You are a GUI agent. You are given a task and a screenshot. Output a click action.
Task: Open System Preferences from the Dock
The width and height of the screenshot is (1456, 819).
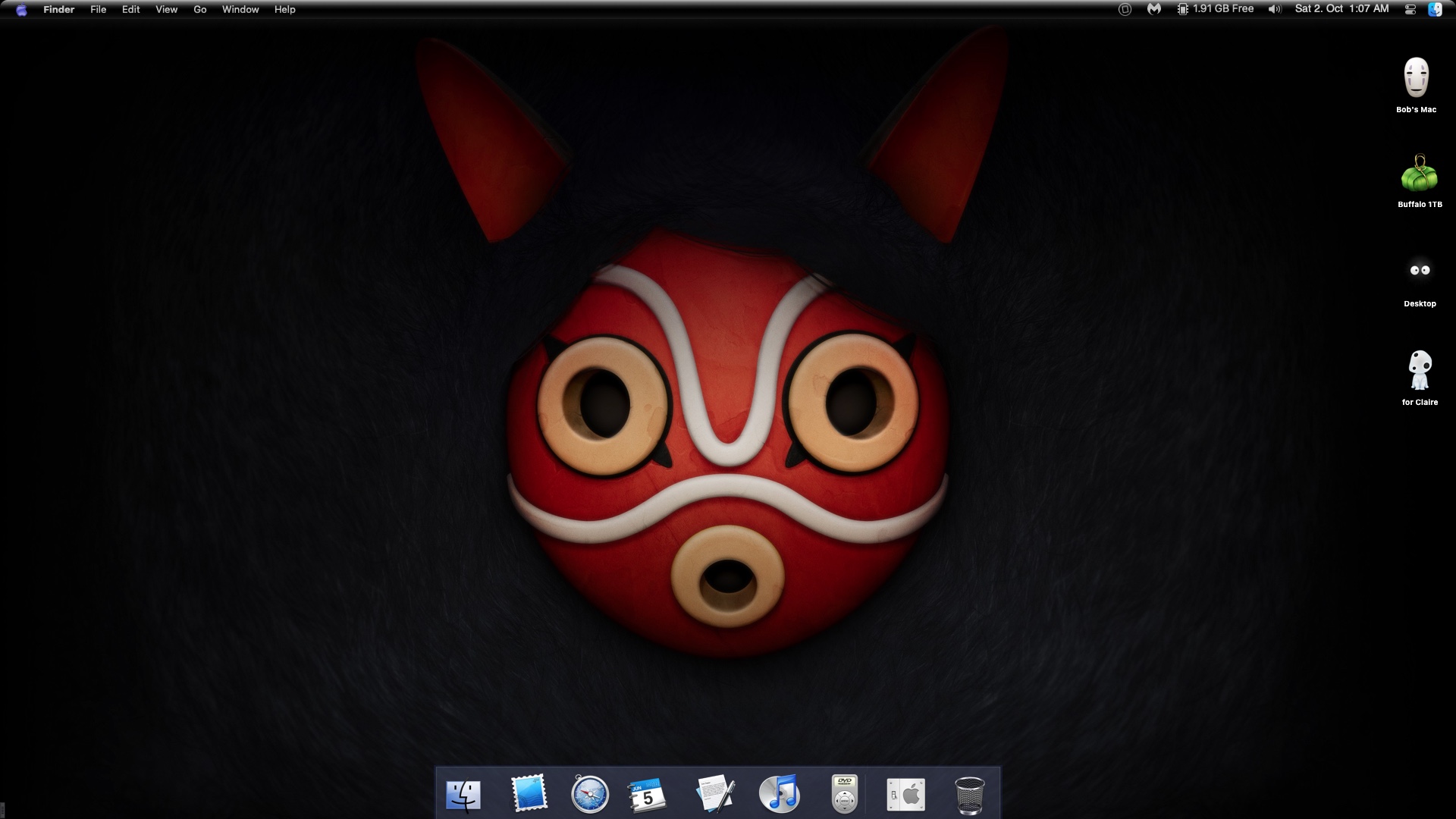[906, 795]
